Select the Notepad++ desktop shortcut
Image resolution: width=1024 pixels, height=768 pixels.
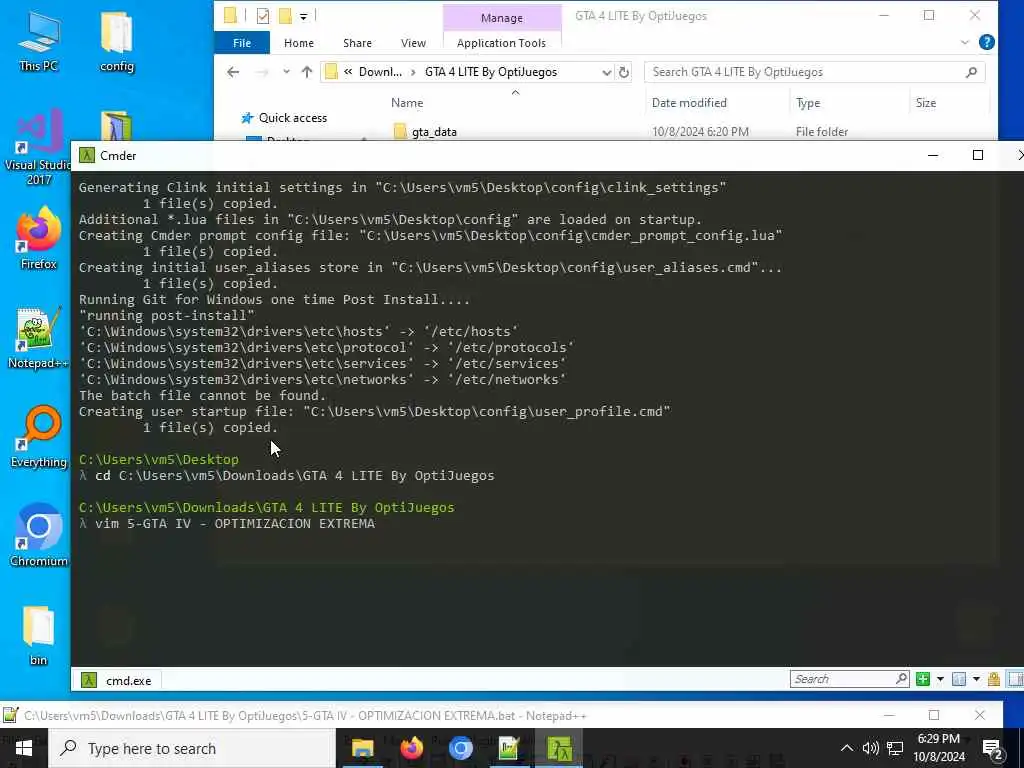[x=39, y=338]
